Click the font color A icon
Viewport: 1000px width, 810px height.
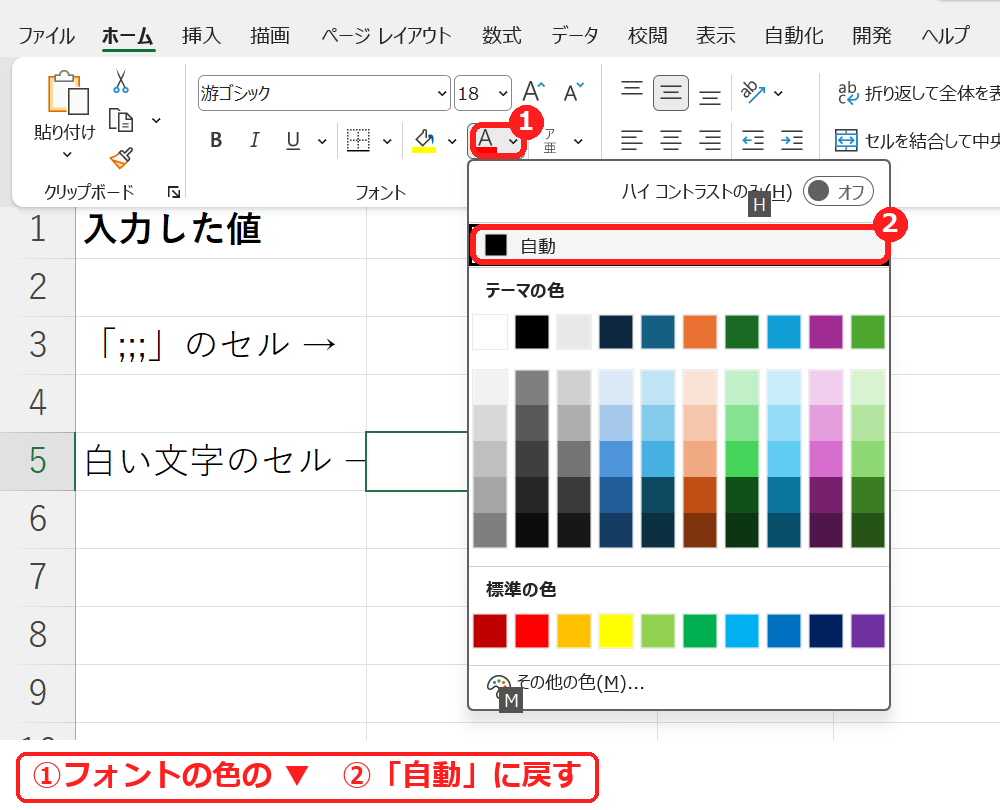click(486, 140)
